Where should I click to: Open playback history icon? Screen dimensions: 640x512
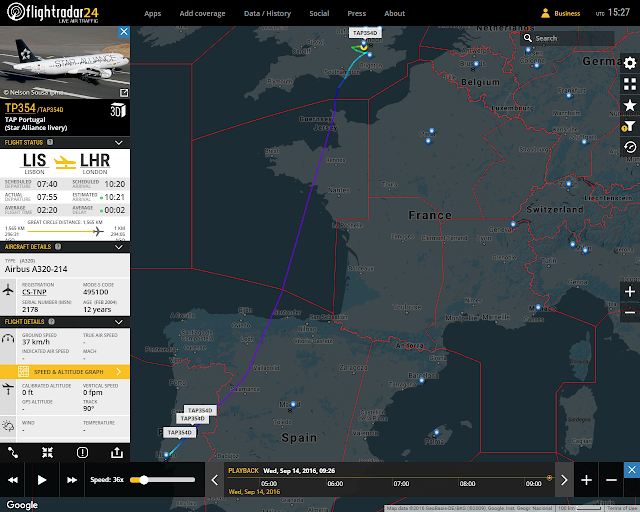(x=630, y=147)
